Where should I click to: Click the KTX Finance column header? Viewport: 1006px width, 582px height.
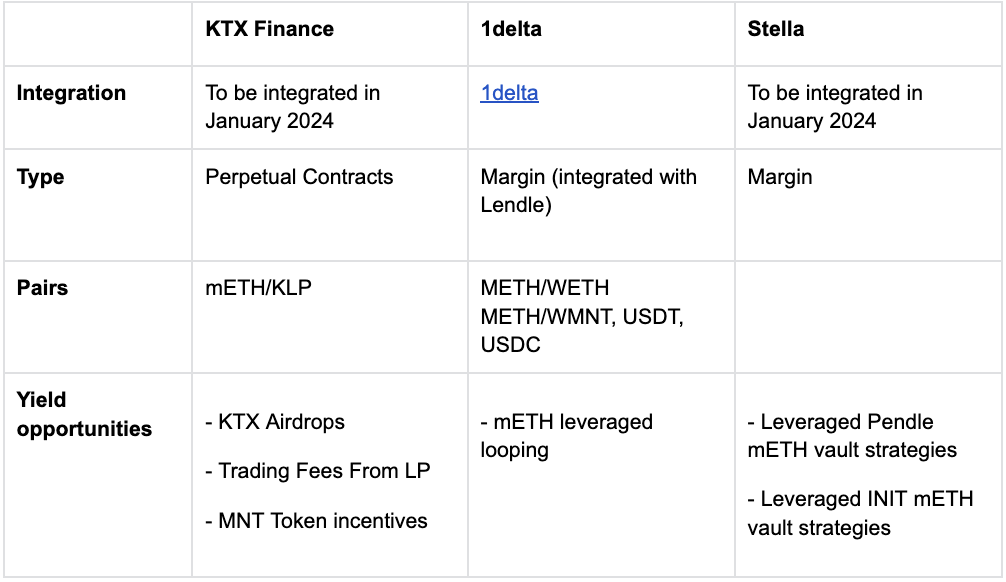(269, 29)
